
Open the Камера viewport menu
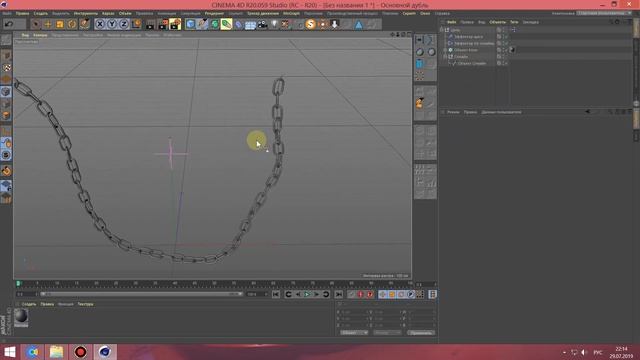pyautogui.click(x=40, y=35)
